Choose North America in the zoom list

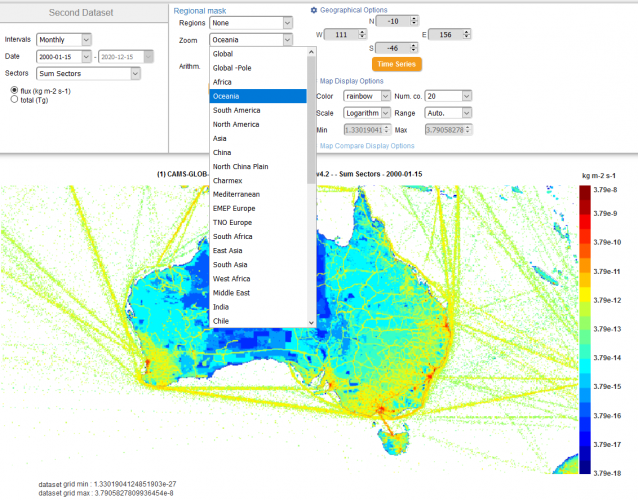(x=258, y=124)
